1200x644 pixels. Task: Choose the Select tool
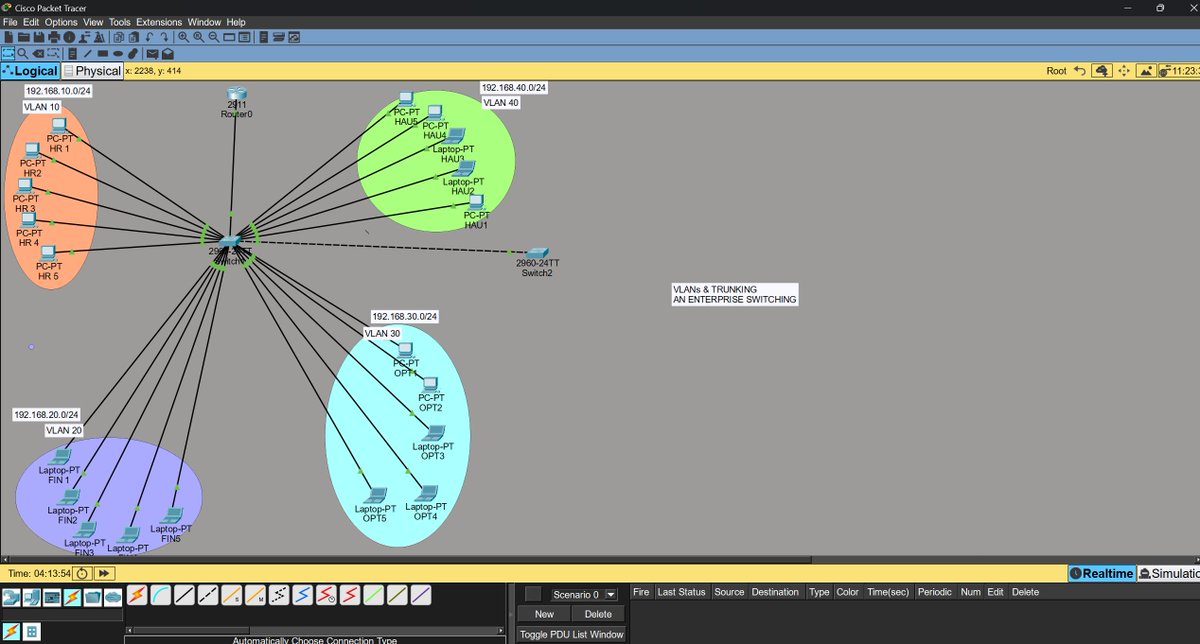pyautogui.click(x=8, y=53)
